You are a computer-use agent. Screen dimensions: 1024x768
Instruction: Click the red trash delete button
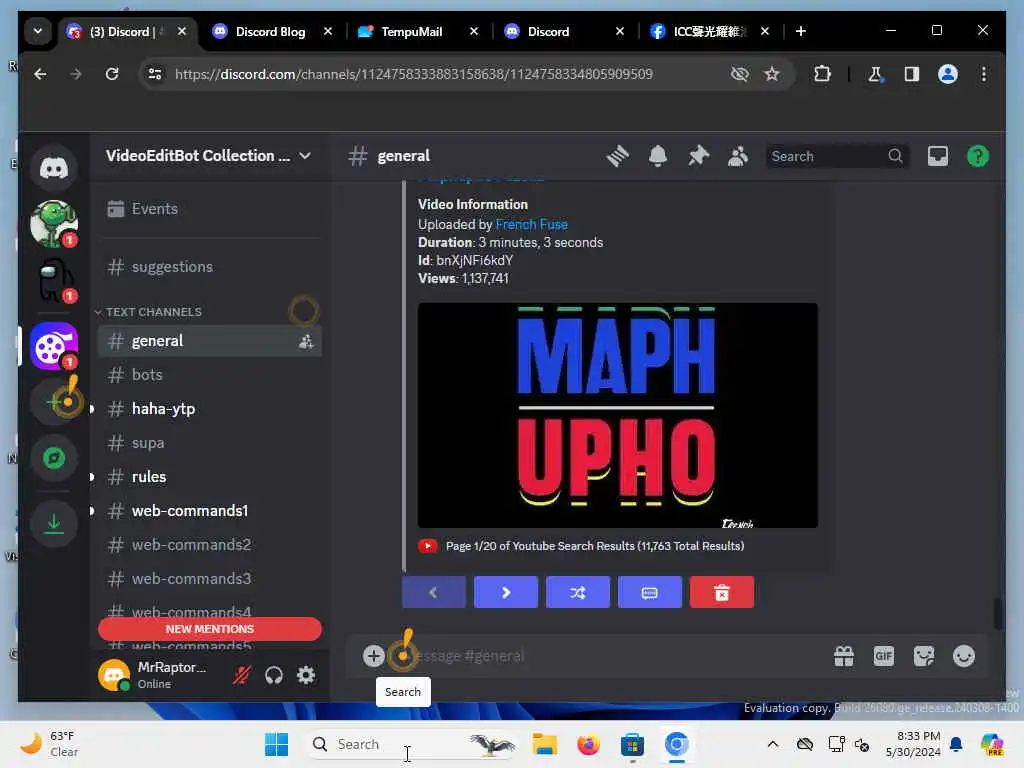pyautogui.click(x=722, y=592)
